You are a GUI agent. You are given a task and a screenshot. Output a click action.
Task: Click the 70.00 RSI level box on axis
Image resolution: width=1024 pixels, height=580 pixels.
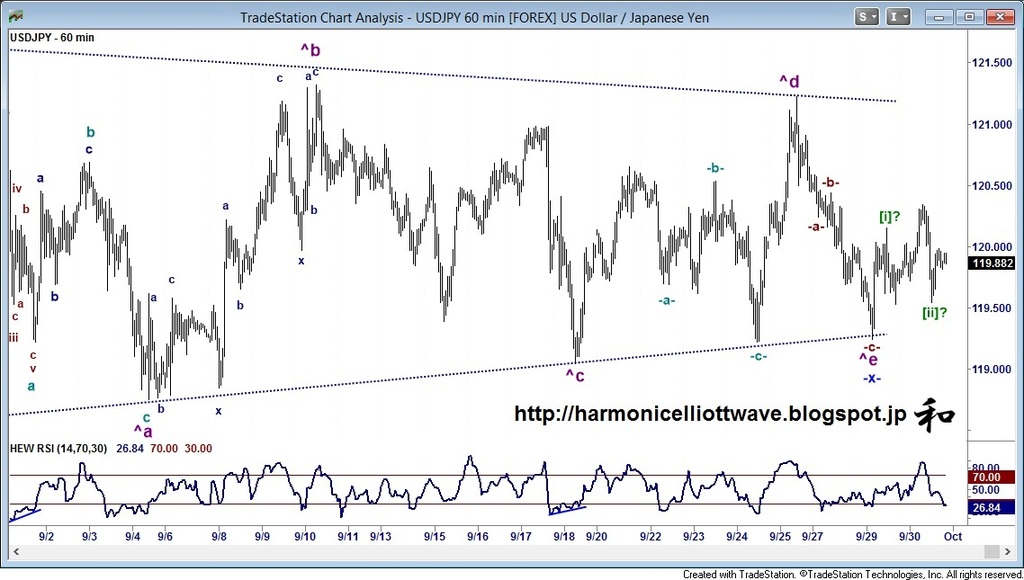coord(991,477)
